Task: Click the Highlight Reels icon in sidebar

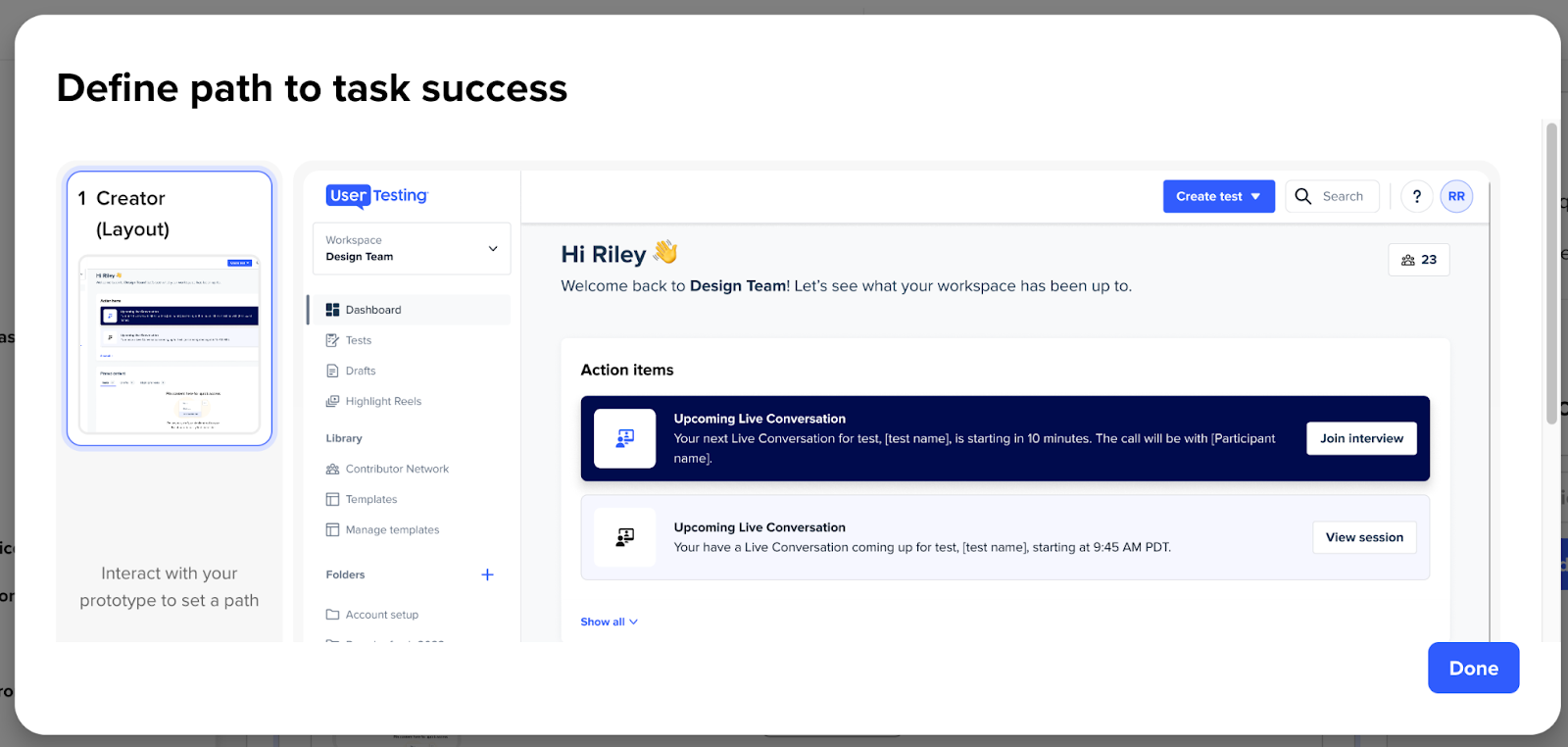Action: 332,401
